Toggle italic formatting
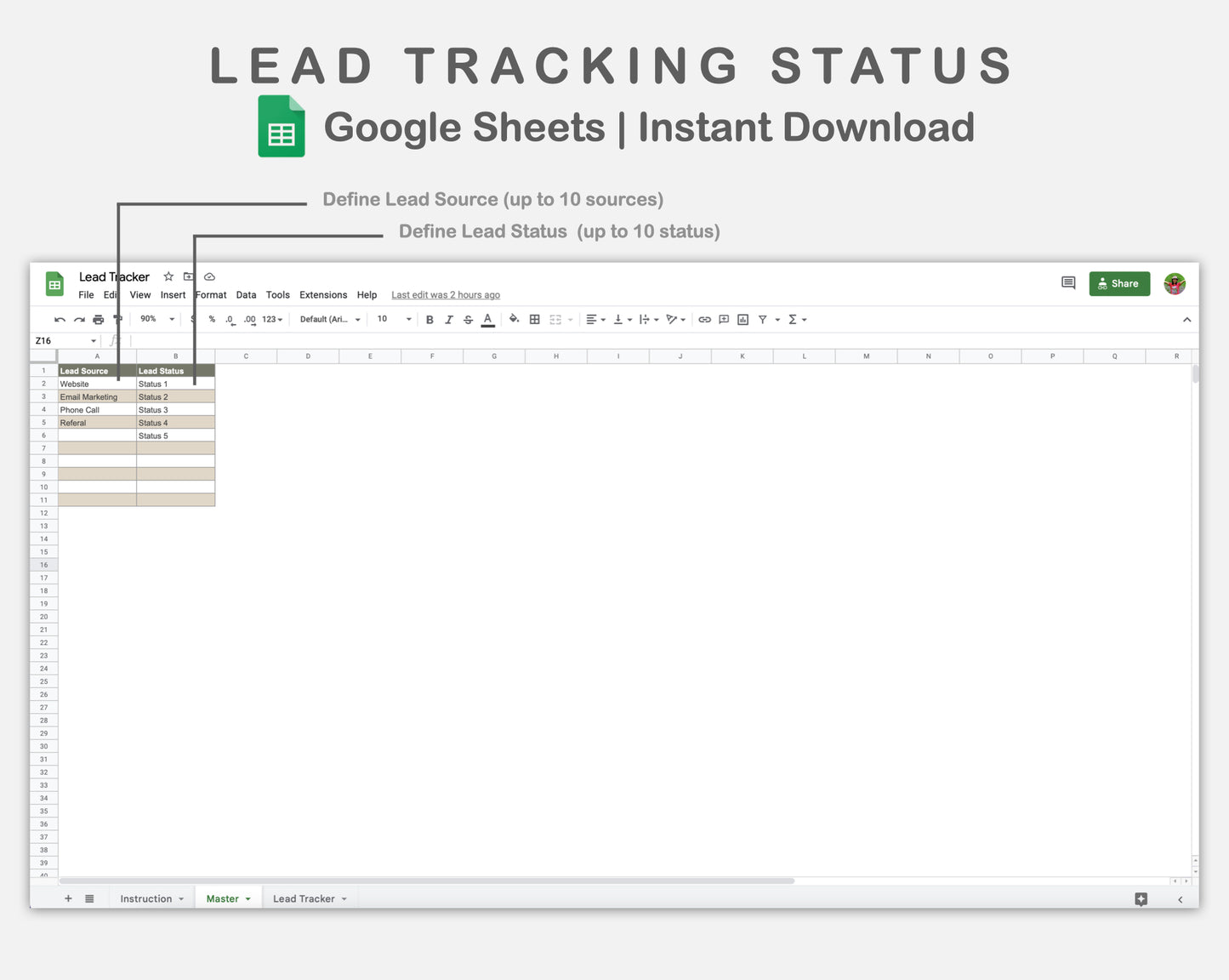 (449, 319)
